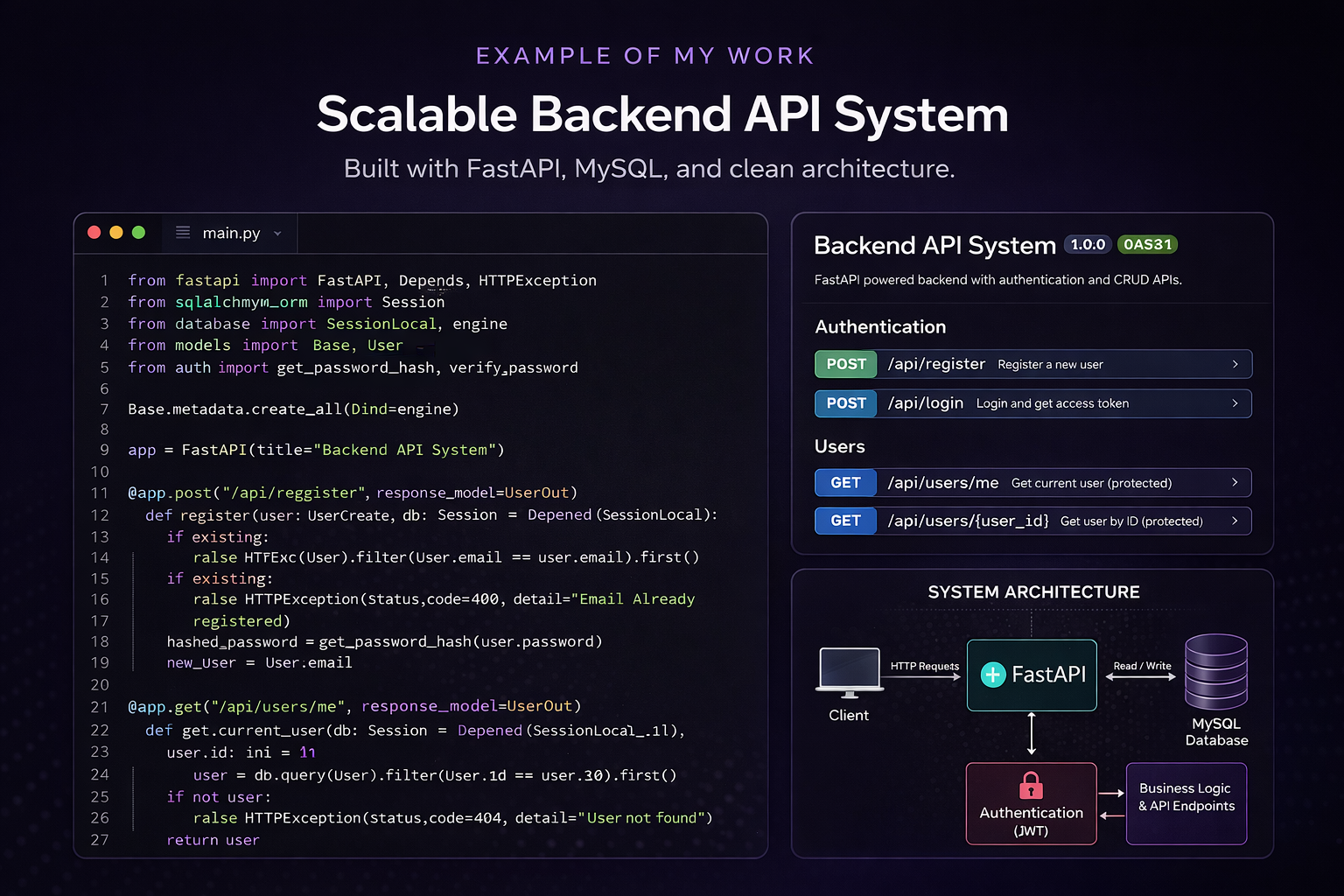This screenshot has width=1344, height=896.
Task: Click the green window dot in code editor
Action: click(x=138, y=233)
